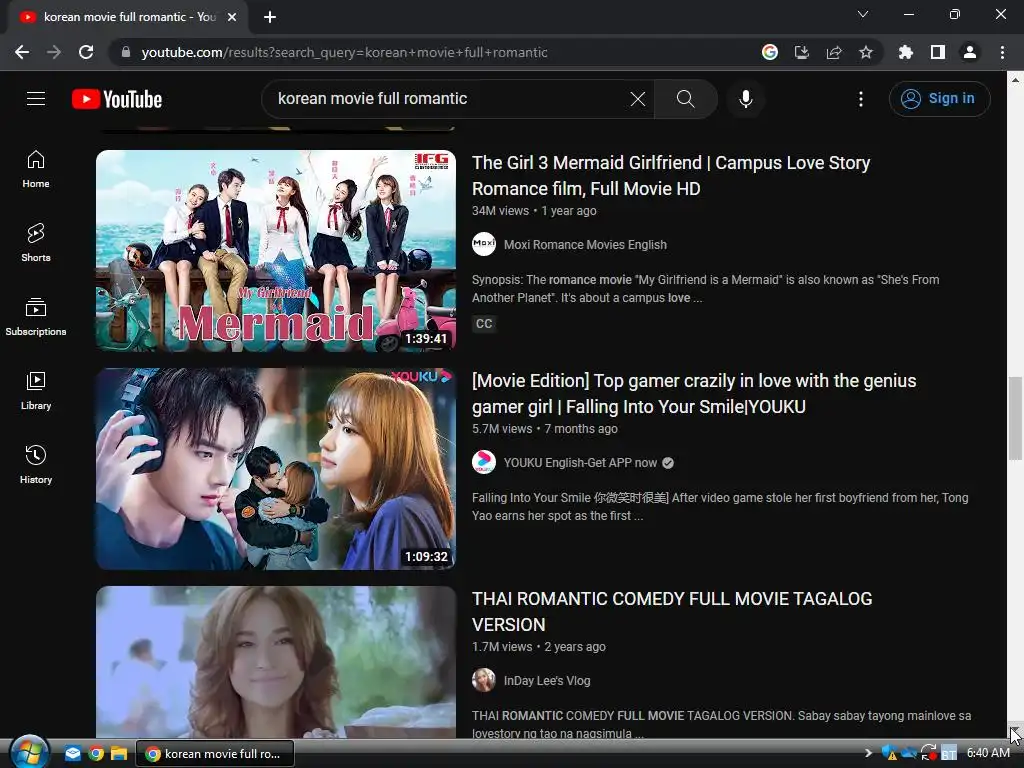
Task: Click the Moxi channel avatar
Action: 484,244
